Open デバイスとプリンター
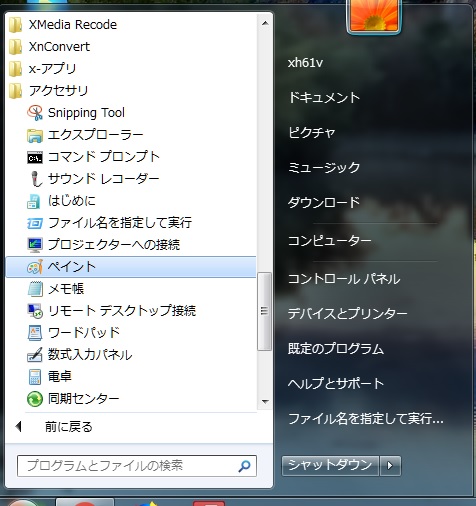This screenshot has width=476, height=506. 347,314
